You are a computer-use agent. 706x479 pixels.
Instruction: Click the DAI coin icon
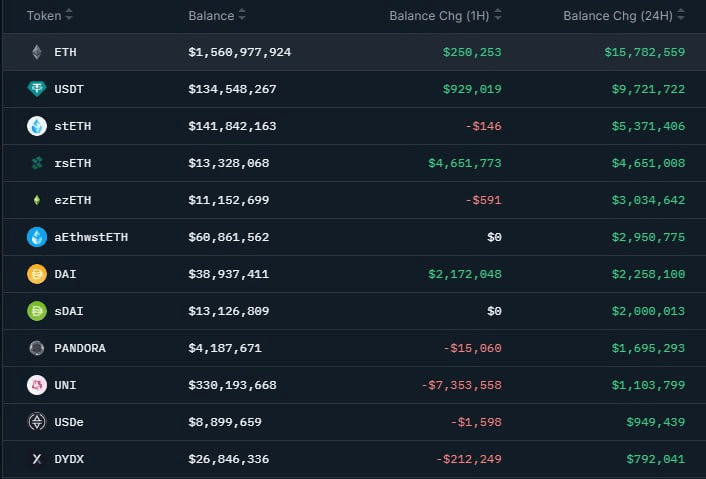[37, 274]
